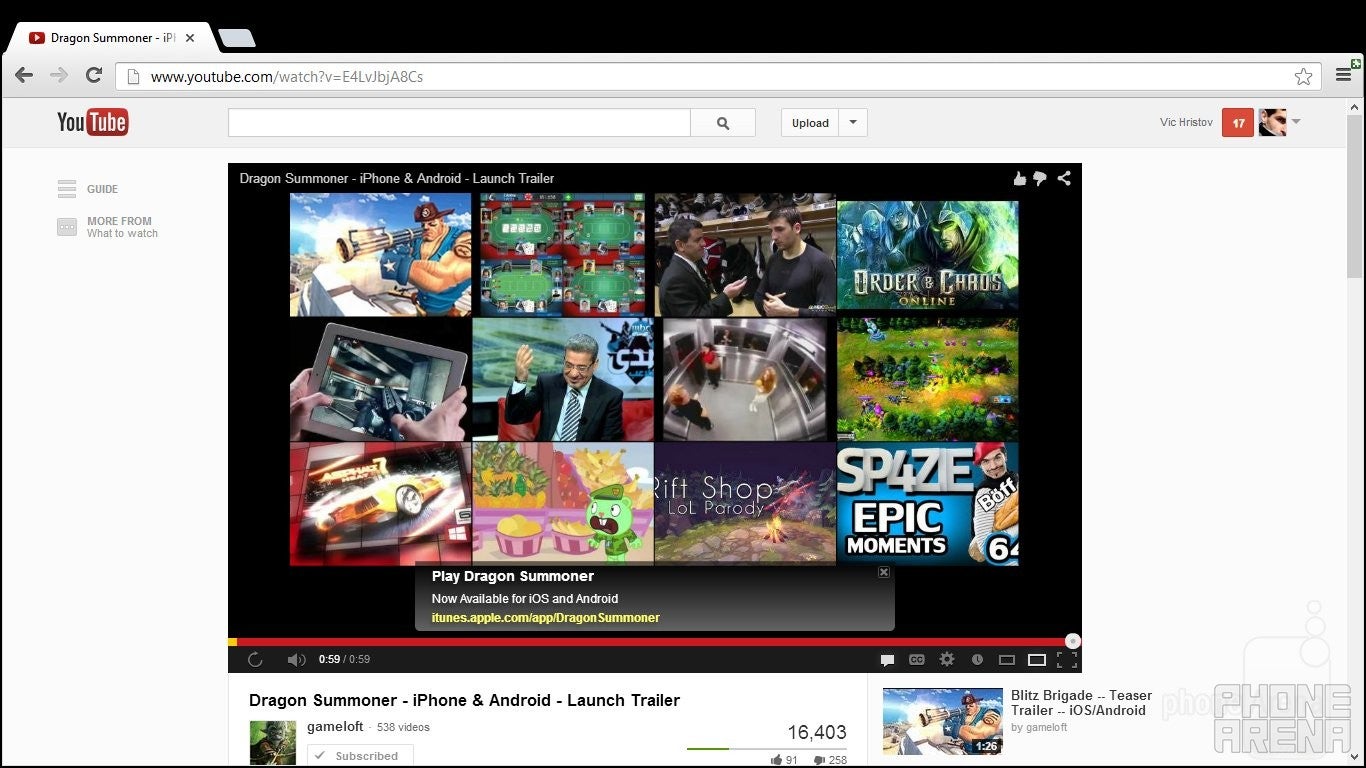Click the GUIDE sidebar label

tap(102, 189)
